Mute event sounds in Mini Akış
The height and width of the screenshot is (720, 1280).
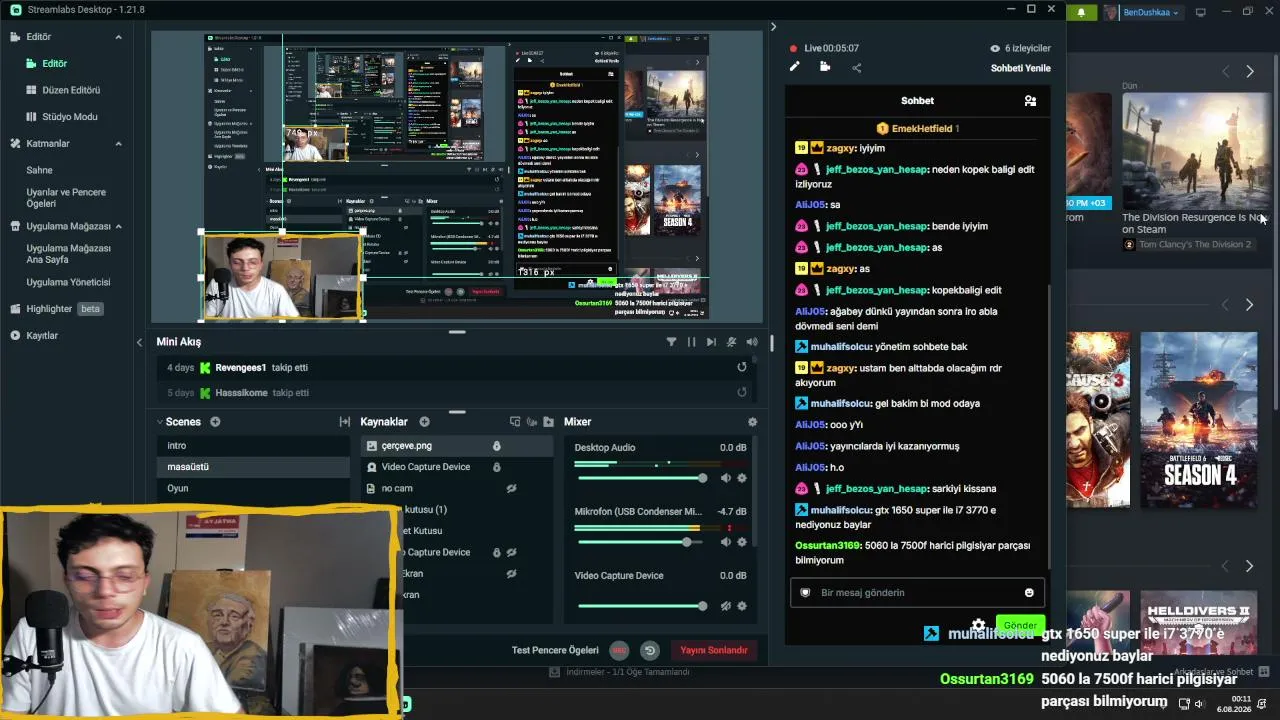tap(732, 342)
